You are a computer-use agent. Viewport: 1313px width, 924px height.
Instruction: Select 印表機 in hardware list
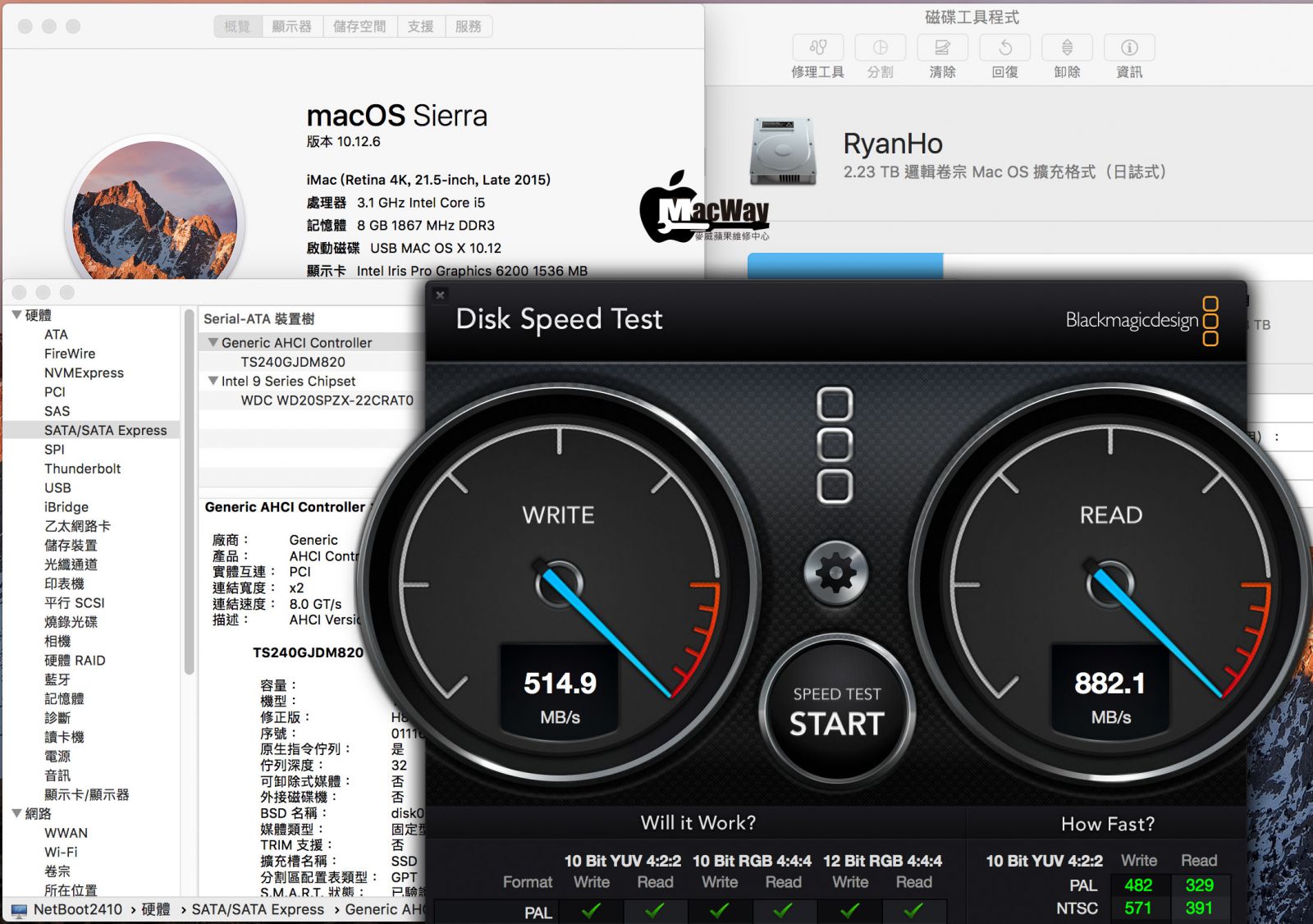pos(64,583)
